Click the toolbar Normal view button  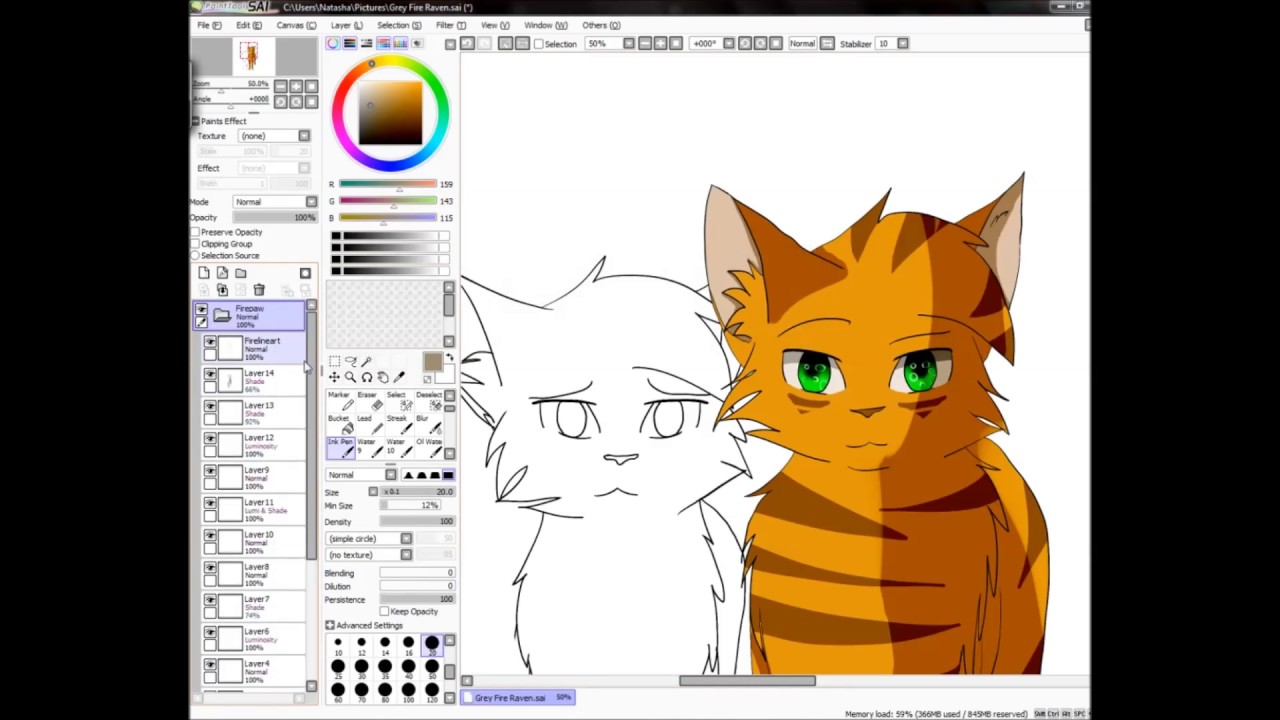802,43
